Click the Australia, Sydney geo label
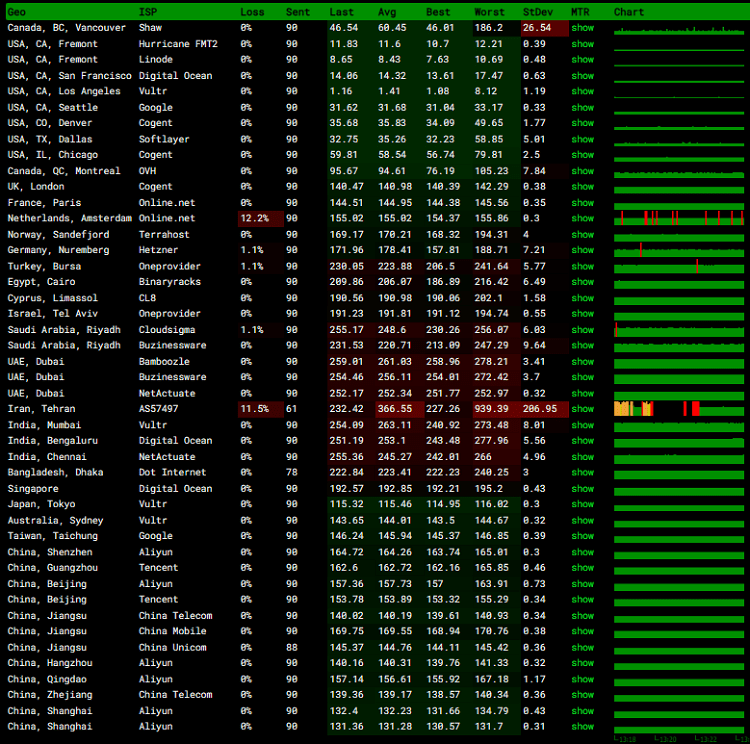750x744 pixels. point(55,520)
